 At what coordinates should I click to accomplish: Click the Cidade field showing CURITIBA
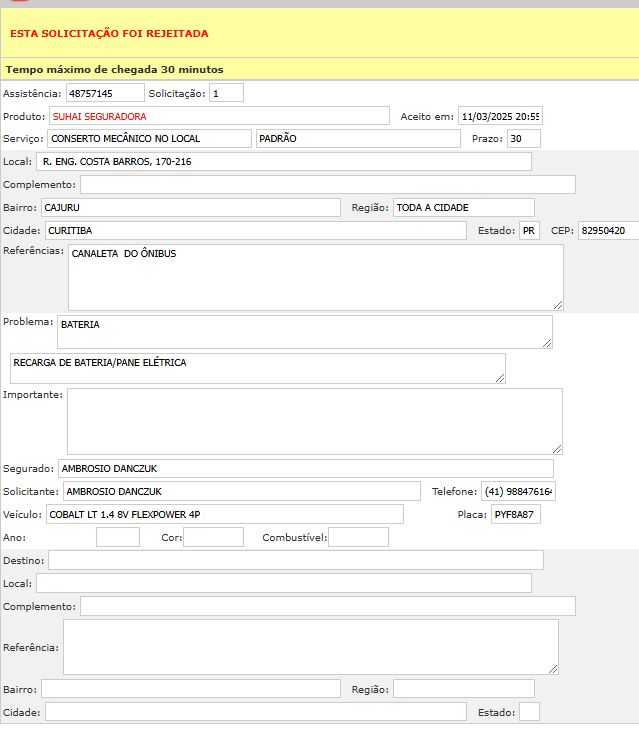tap(255, 231)
